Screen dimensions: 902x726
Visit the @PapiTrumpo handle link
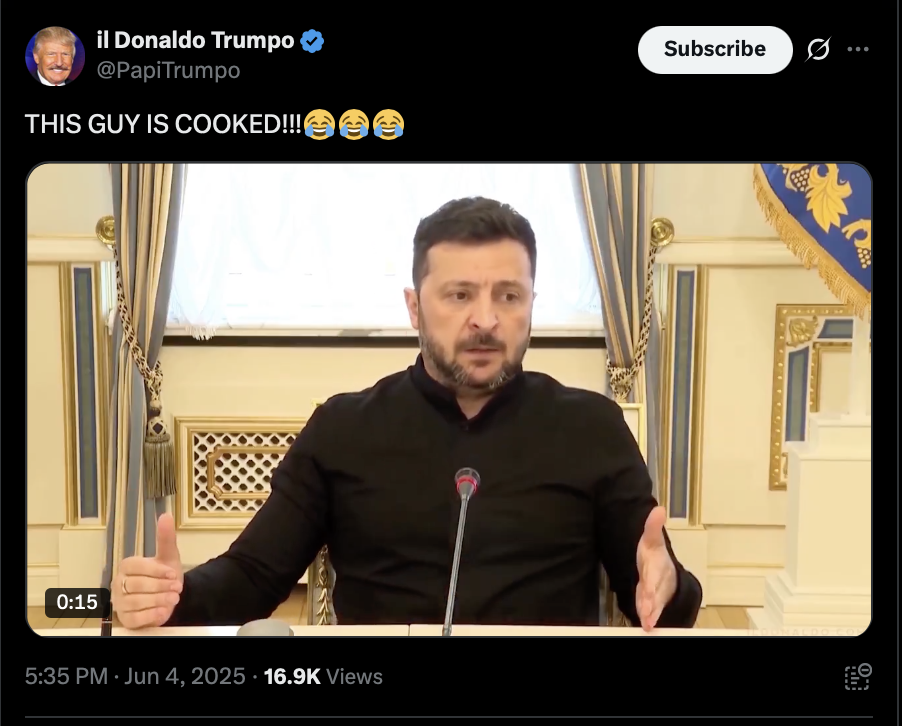tap(169, 70)
